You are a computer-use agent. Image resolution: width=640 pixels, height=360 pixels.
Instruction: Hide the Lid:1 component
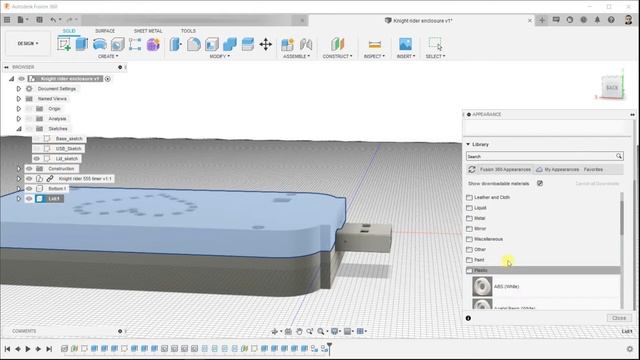tap(29, 199)
